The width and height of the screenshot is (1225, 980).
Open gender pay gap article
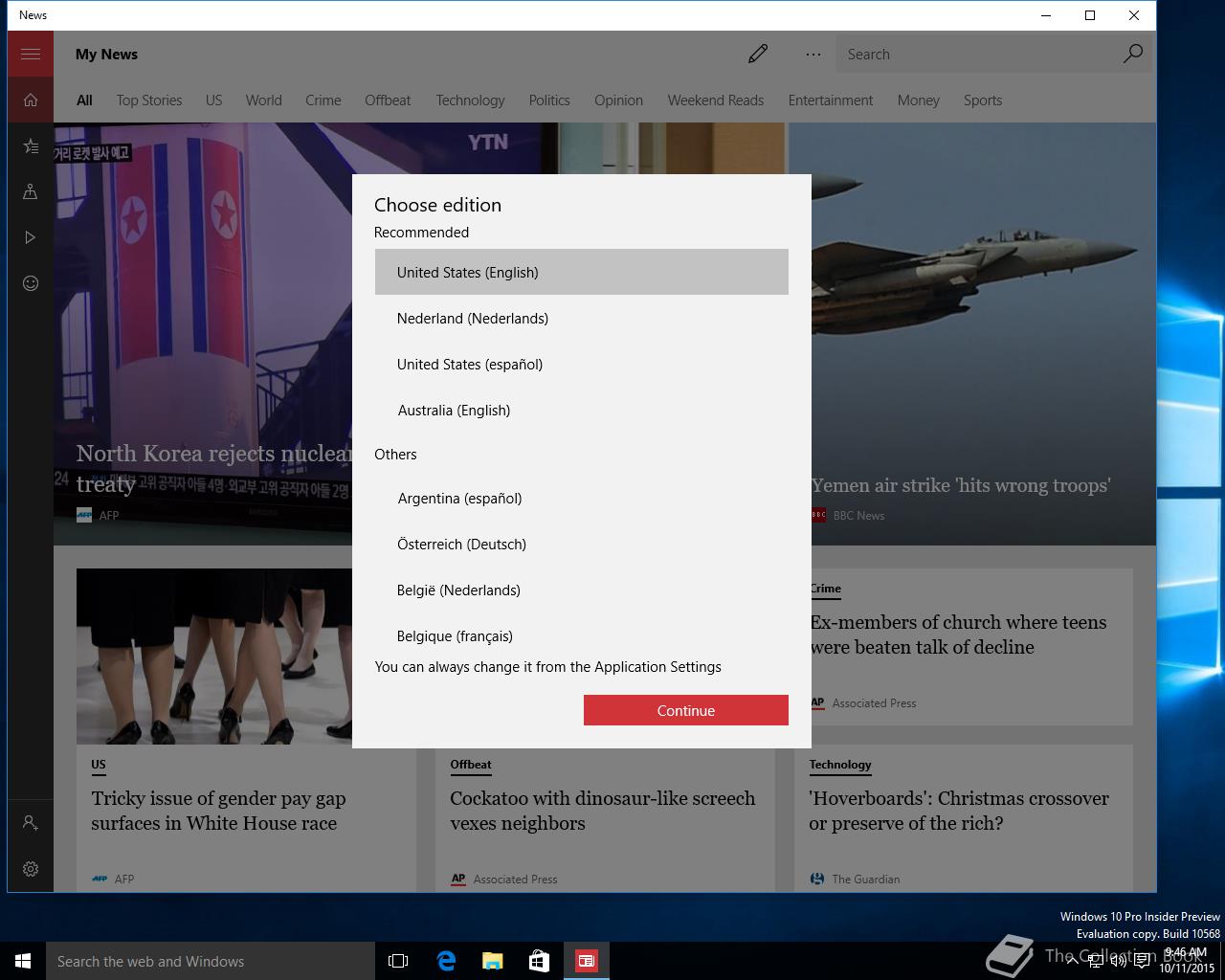pyautogui.click(x=218, y=811)
